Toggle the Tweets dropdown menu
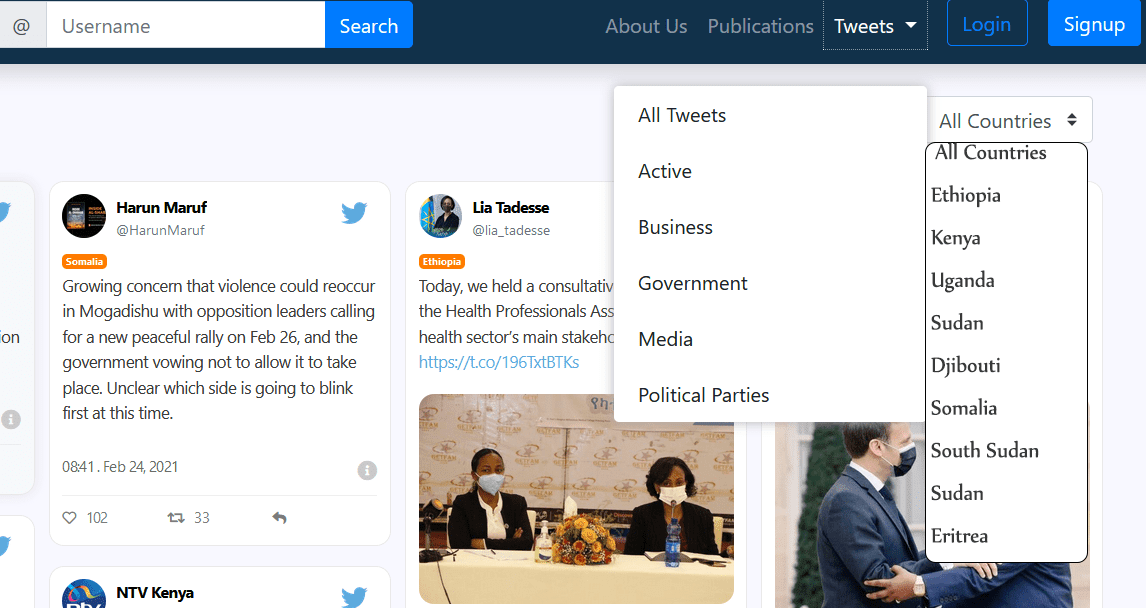This screenshot has height=608, width=1146. coord(875,26)
